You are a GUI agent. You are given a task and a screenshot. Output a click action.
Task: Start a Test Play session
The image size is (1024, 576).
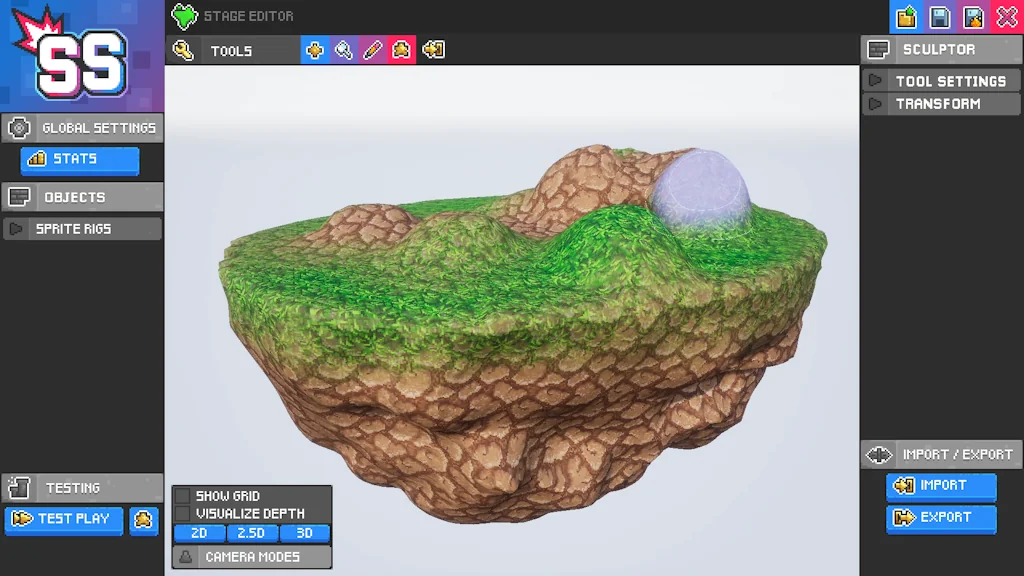62,521
